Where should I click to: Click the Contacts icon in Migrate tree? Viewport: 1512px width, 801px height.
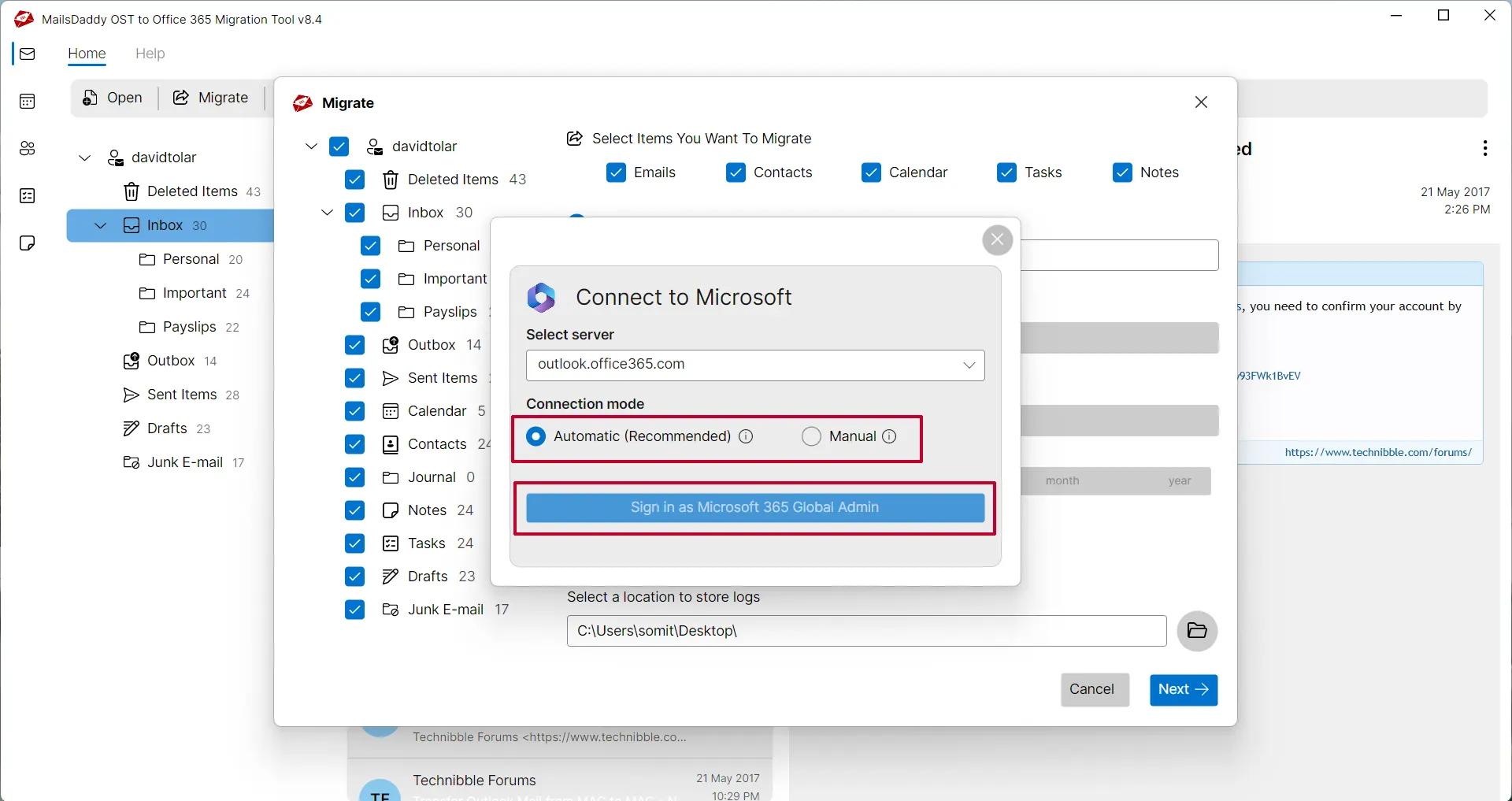[390, 444]
